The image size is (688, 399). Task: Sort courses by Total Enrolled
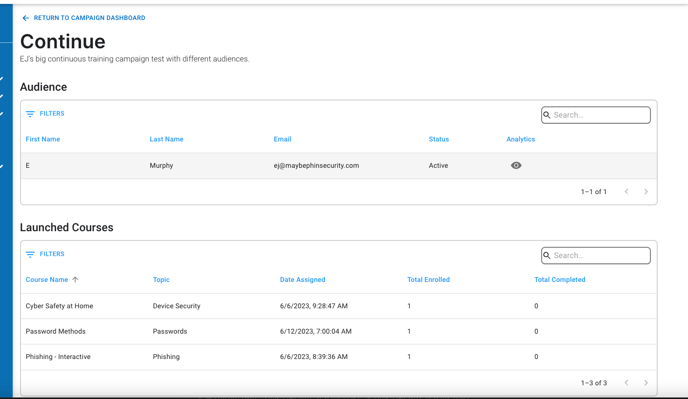click(x=429, y=280)
